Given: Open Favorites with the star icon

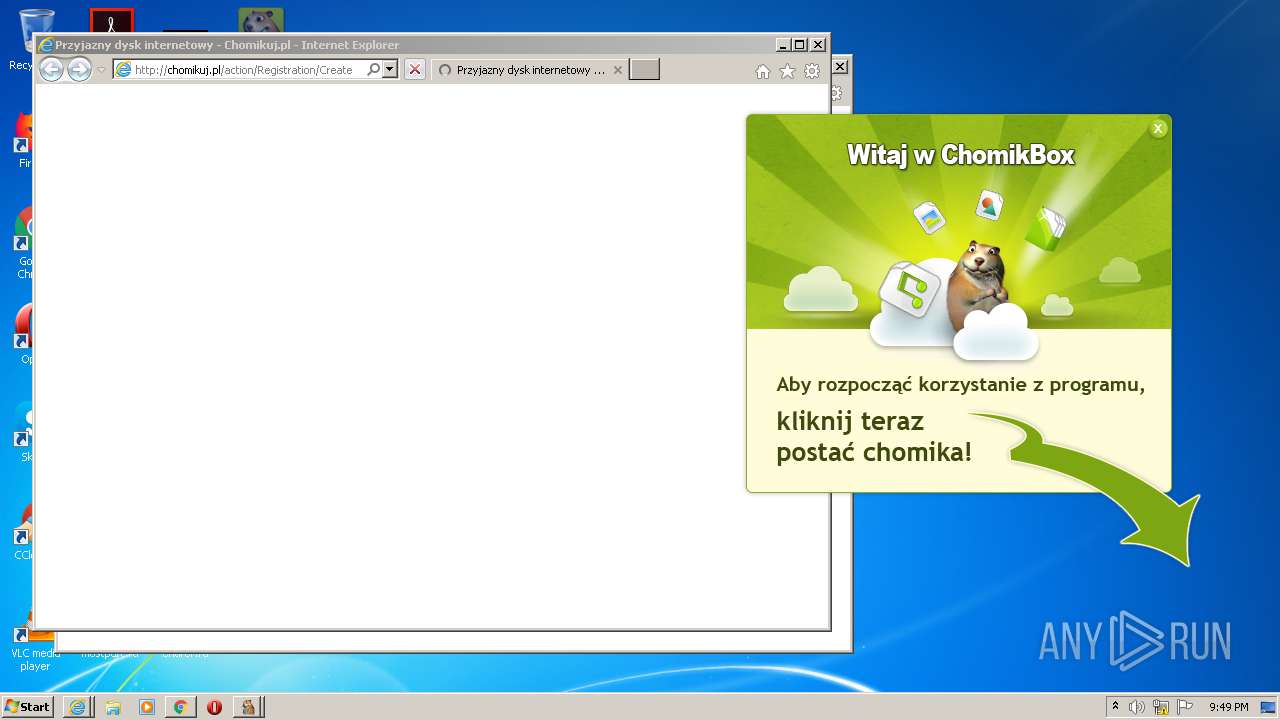Looking at the screenshot, I should tap(787, 71).
